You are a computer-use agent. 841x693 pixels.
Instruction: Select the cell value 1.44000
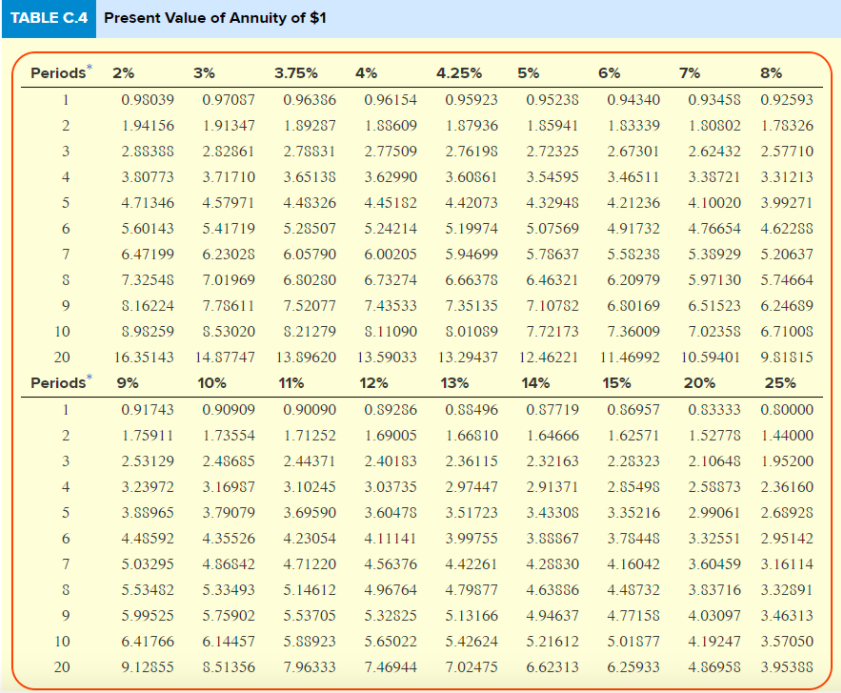coord(787,436)
